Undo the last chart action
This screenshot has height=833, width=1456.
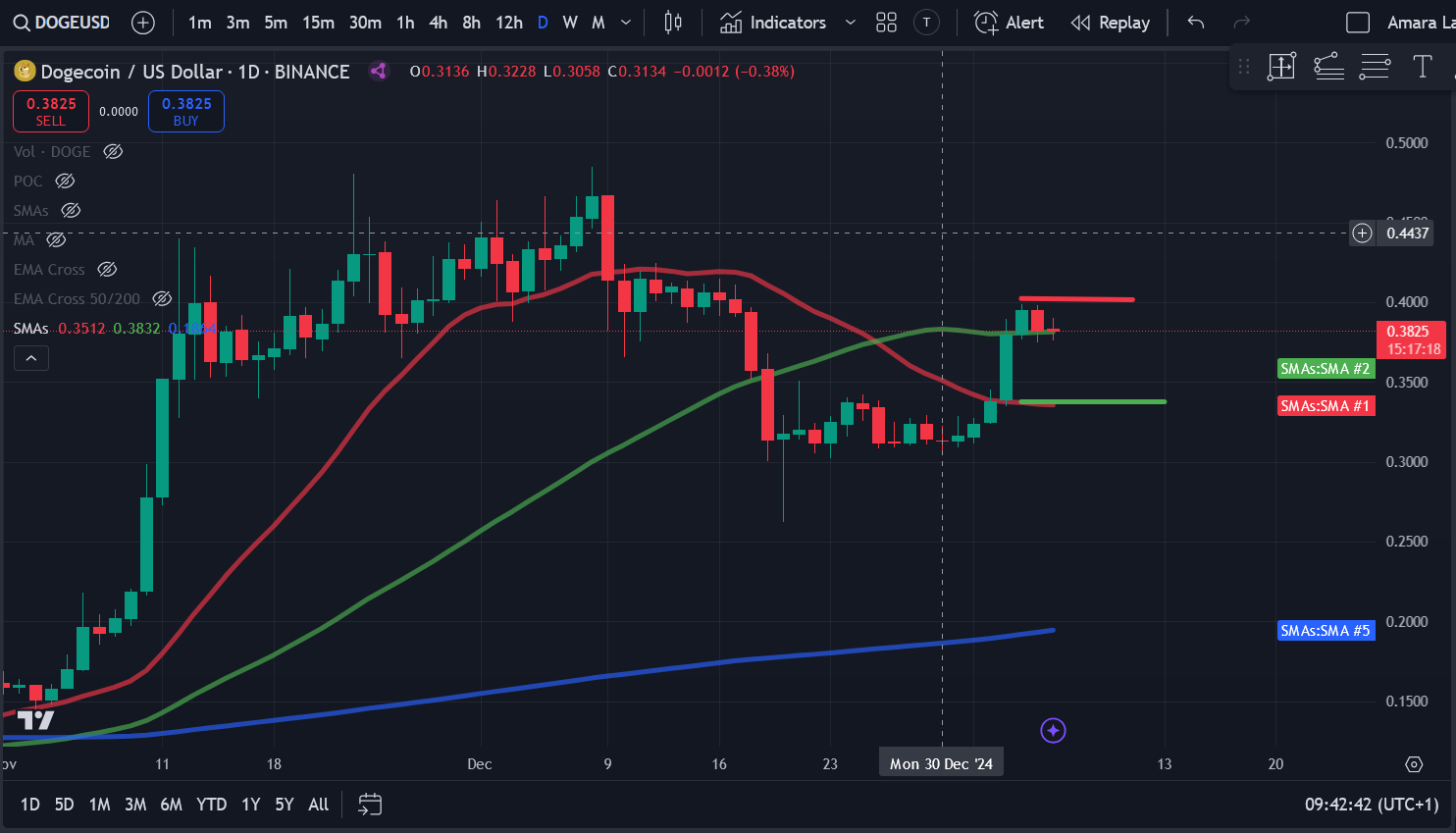coord(1195,23)
